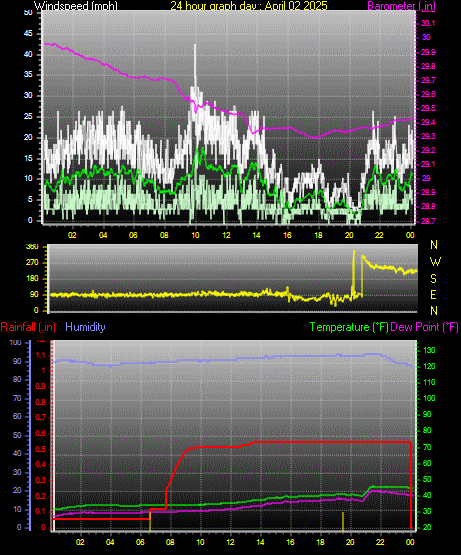Viewport: 461px width, 555px height.
Task: Click the W compass label on wind direction chart
Action: tap(435, 262)
